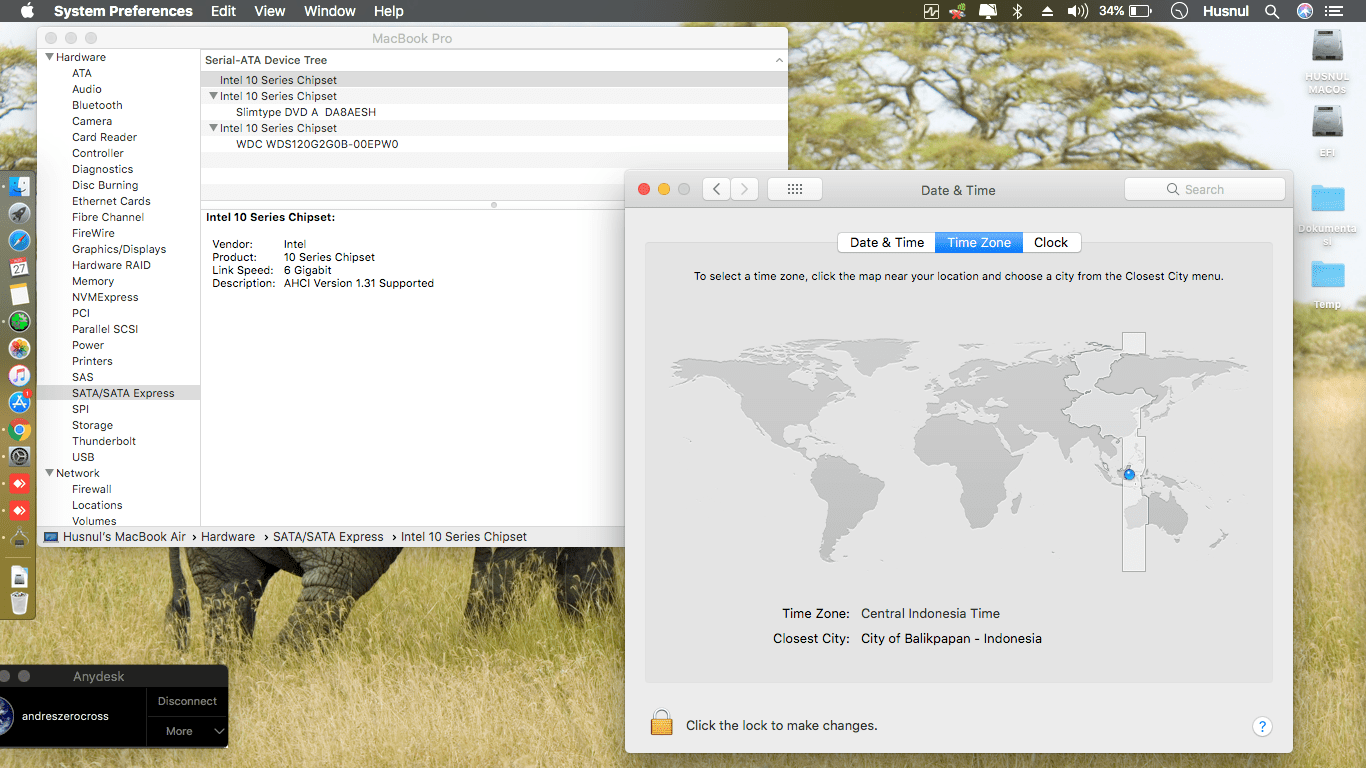Launch Launchpad from the Dock
The height and width of the screenshot is (768, 1366).
(x=19, y=214)
